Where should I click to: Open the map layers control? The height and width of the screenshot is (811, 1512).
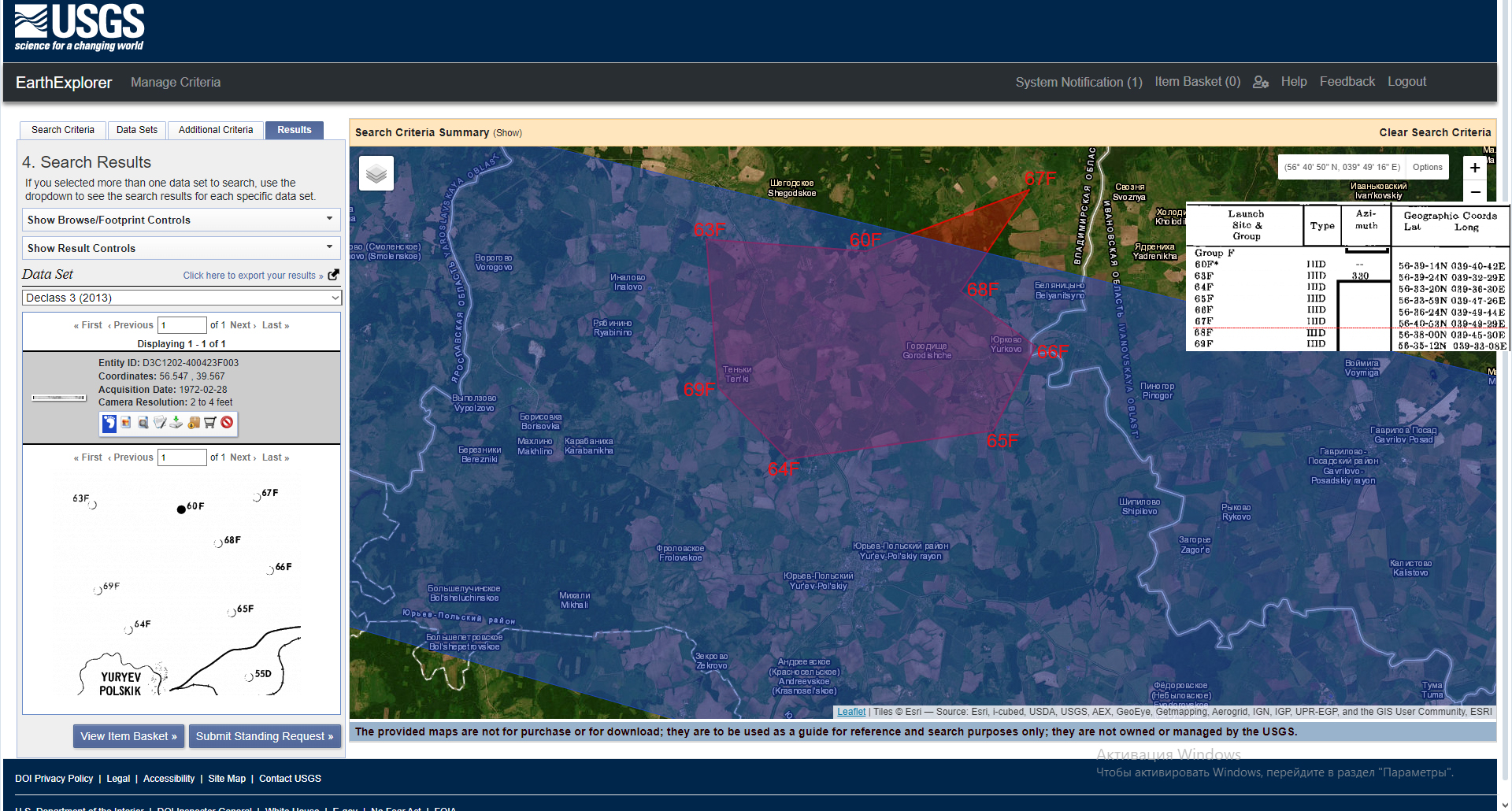click(x=376, y=173)
